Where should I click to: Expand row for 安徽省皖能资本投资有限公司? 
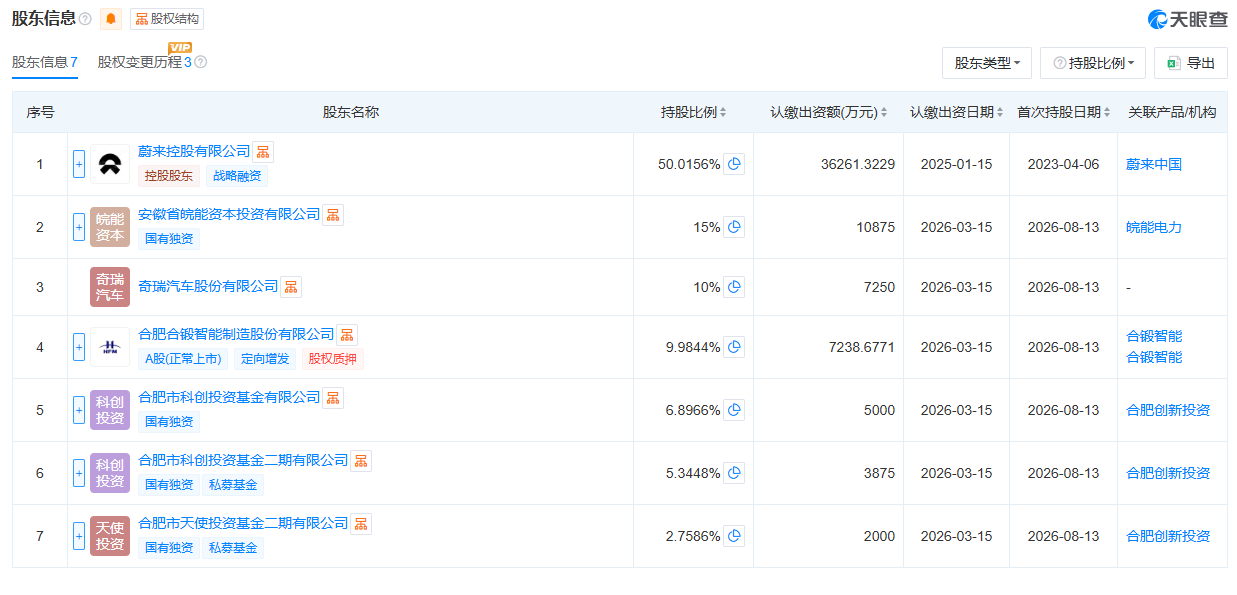click(79, 227)
